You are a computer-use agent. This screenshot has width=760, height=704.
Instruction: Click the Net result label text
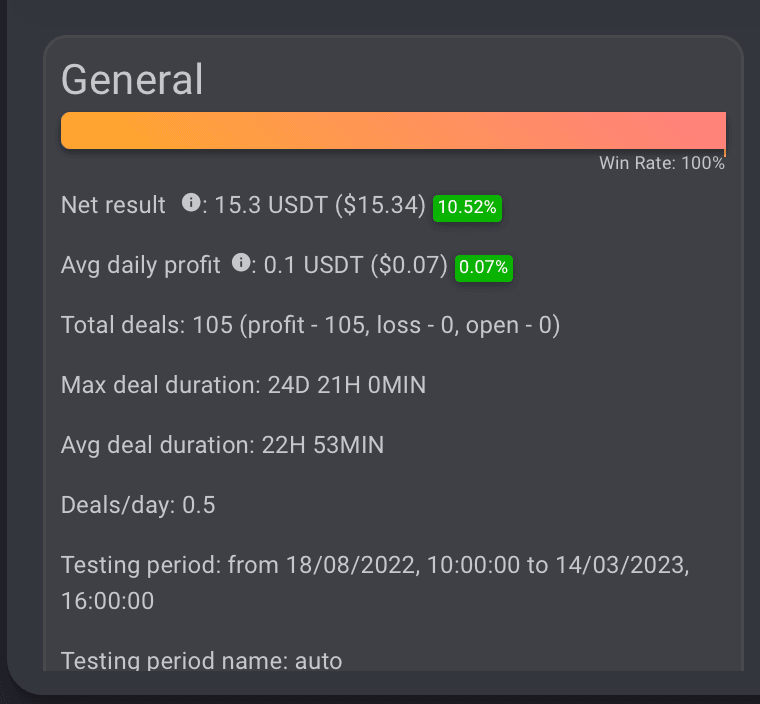tap(113, 205)
